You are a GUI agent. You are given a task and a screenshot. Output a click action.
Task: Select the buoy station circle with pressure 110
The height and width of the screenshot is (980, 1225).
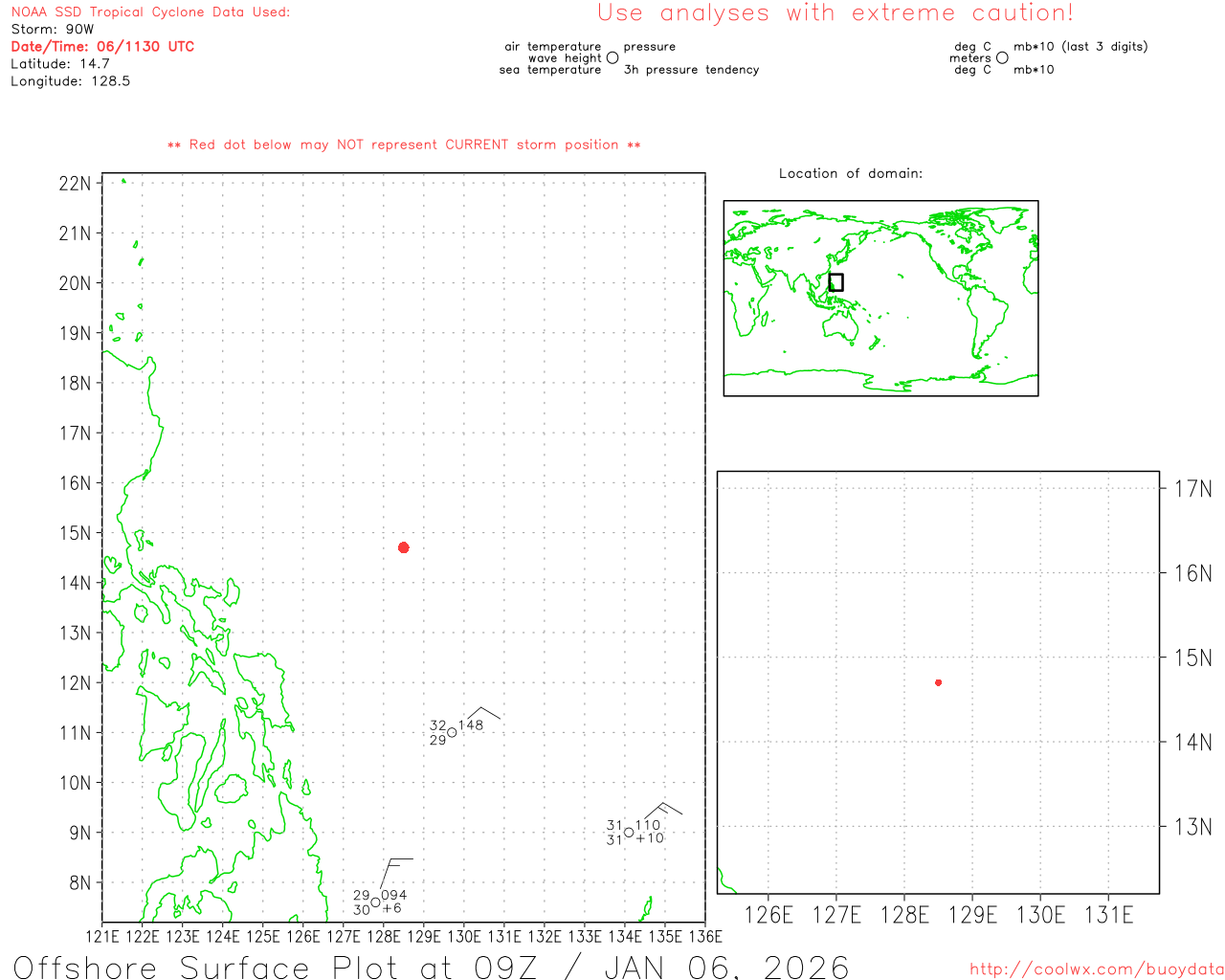pos(629,833)
